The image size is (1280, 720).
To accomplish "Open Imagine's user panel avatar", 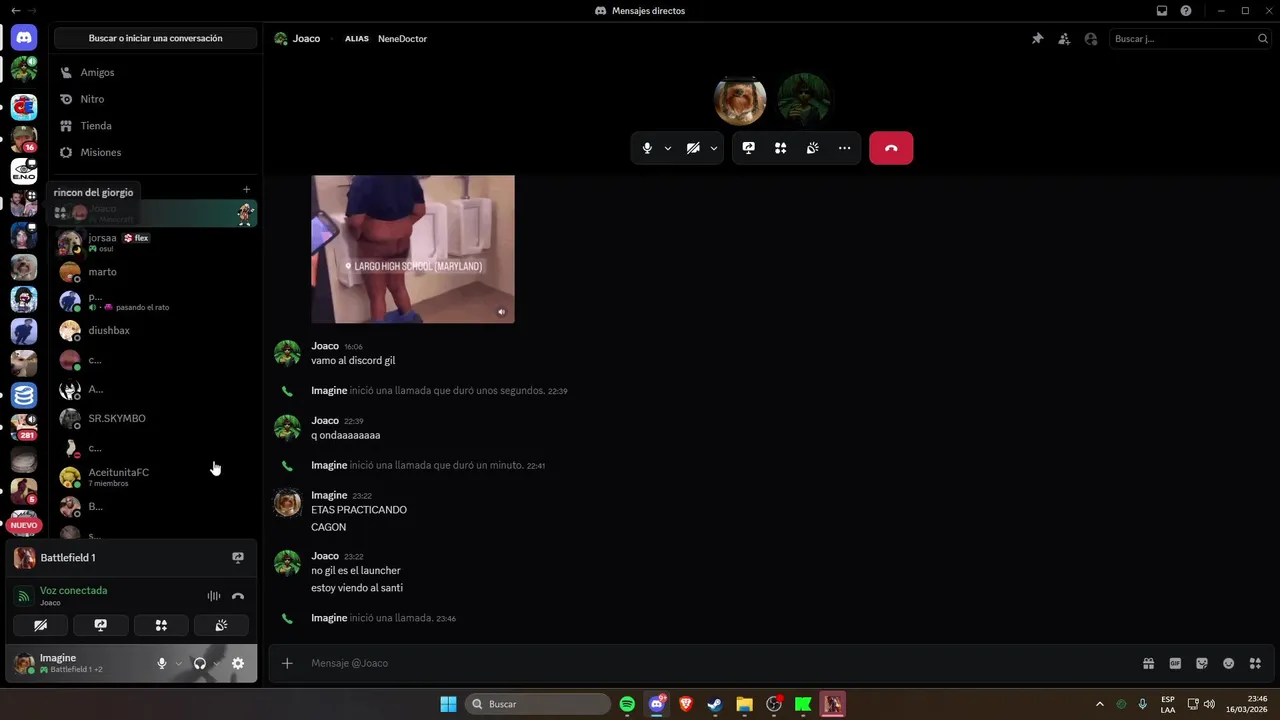I will (24, 664).
